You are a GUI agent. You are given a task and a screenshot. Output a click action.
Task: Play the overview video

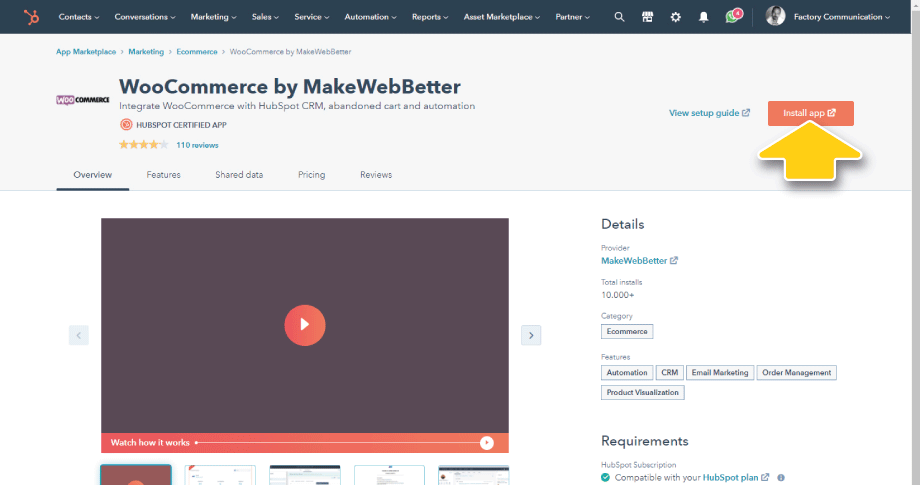(305, 325)
